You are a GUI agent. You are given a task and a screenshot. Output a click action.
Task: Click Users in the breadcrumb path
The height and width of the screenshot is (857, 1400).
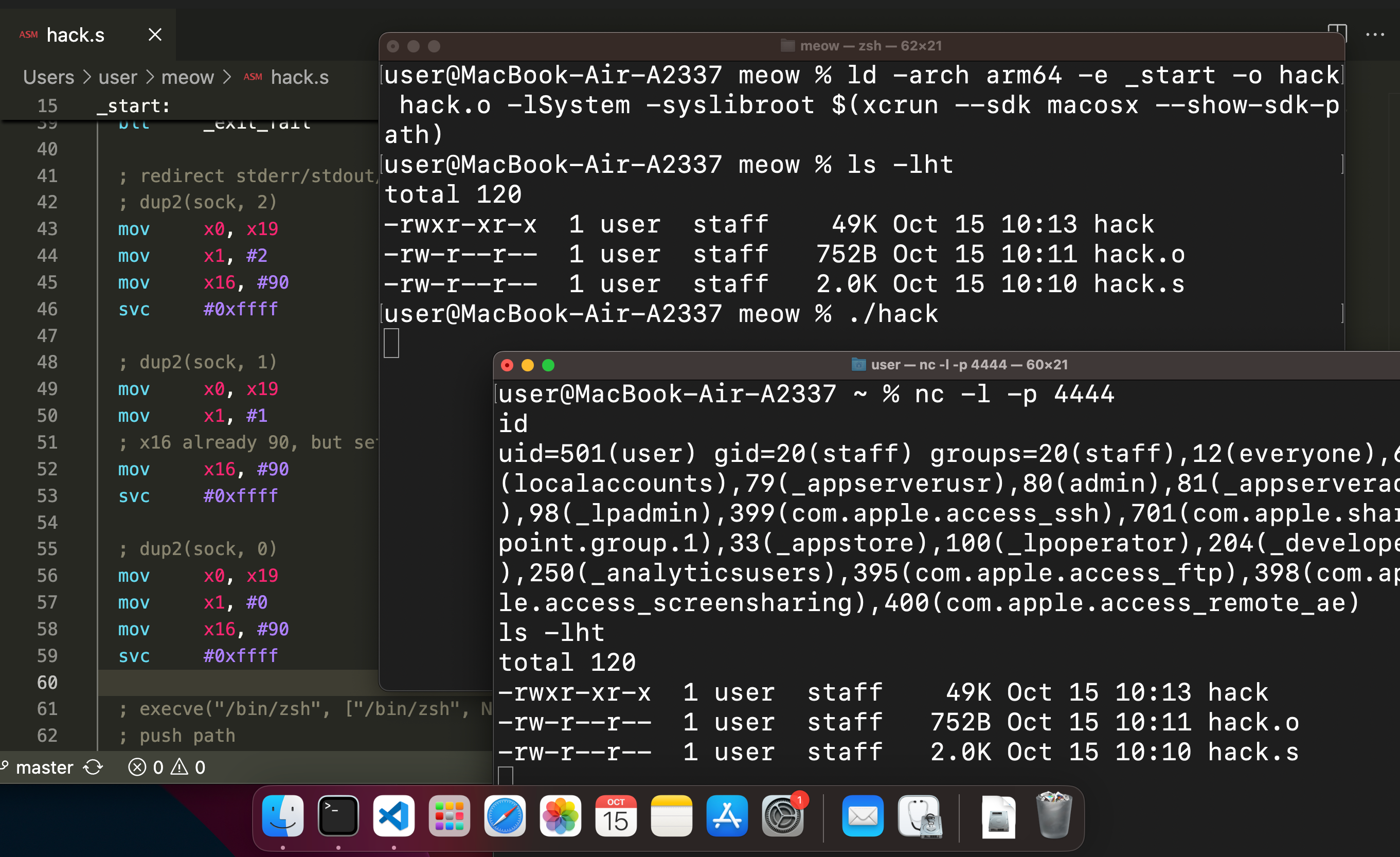tap(48, 77)
